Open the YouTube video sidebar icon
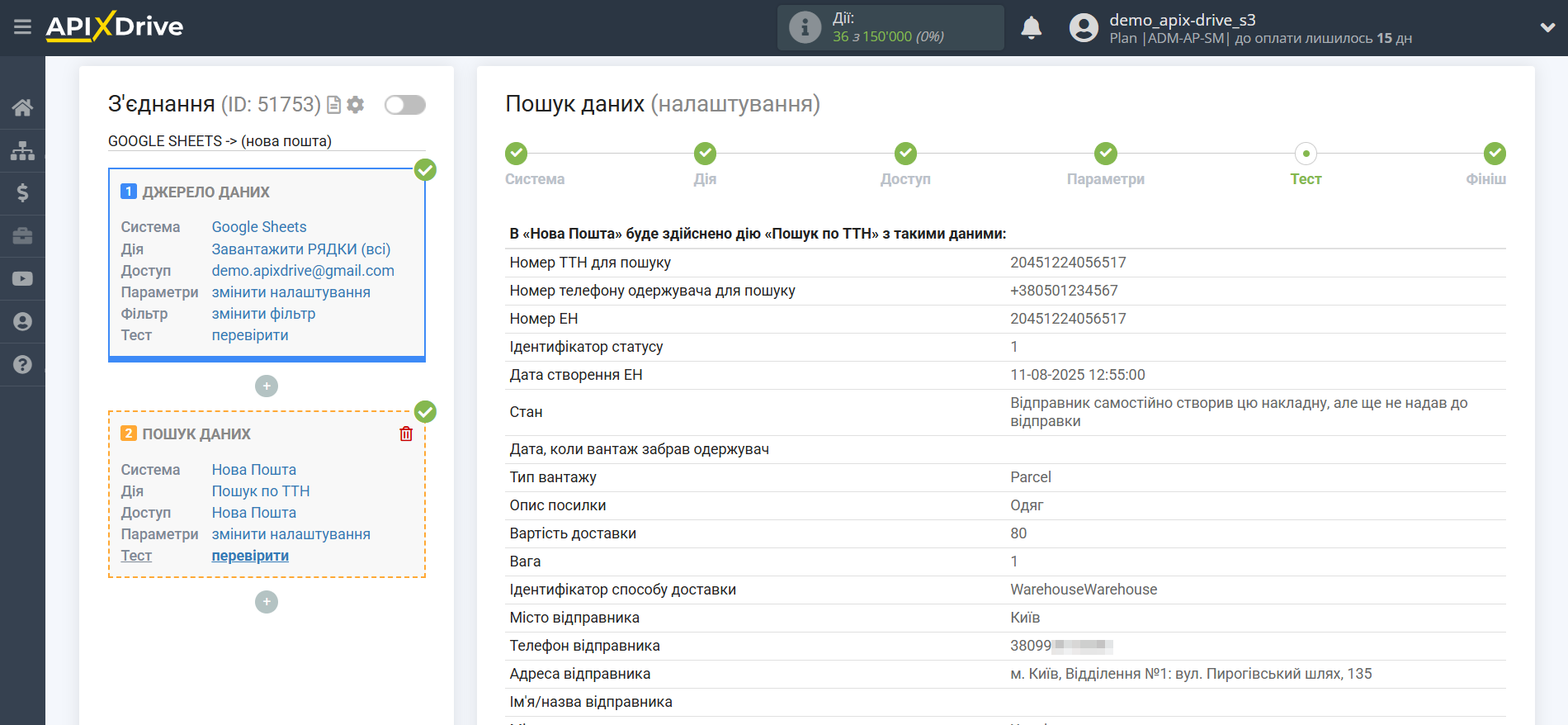Viewport: 1568px width, 725px height. tap(22, 279)
